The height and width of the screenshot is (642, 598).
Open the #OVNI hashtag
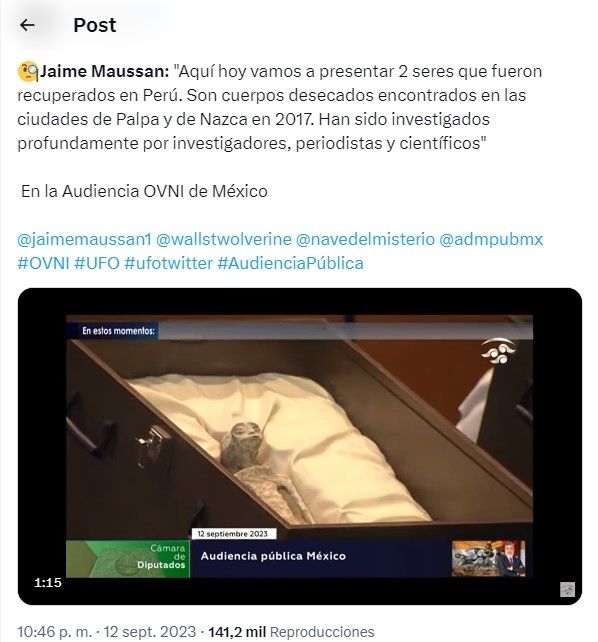click(x=43, y=263)
